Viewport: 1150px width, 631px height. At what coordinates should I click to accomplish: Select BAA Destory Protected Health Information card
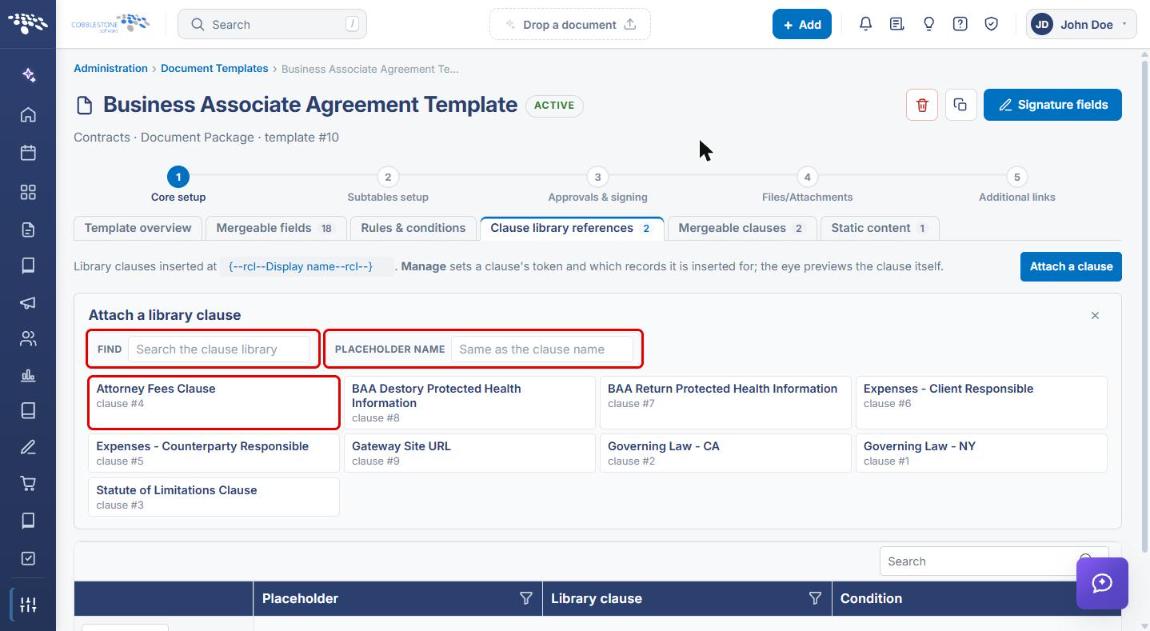pos(469,403)
